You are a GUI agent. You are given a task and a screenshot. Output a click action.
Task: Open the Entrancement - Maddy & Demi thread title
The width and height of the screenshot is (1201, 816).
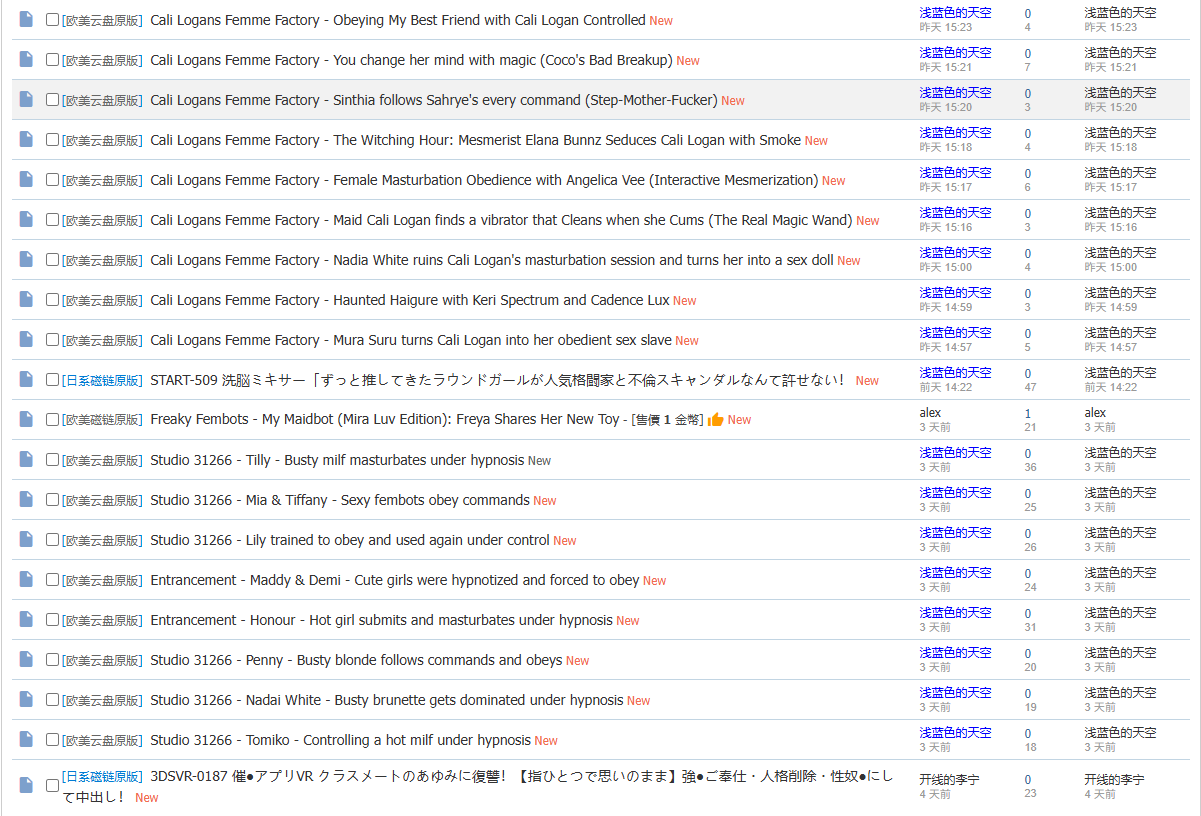pyautogui.click(x=395, y=580)
